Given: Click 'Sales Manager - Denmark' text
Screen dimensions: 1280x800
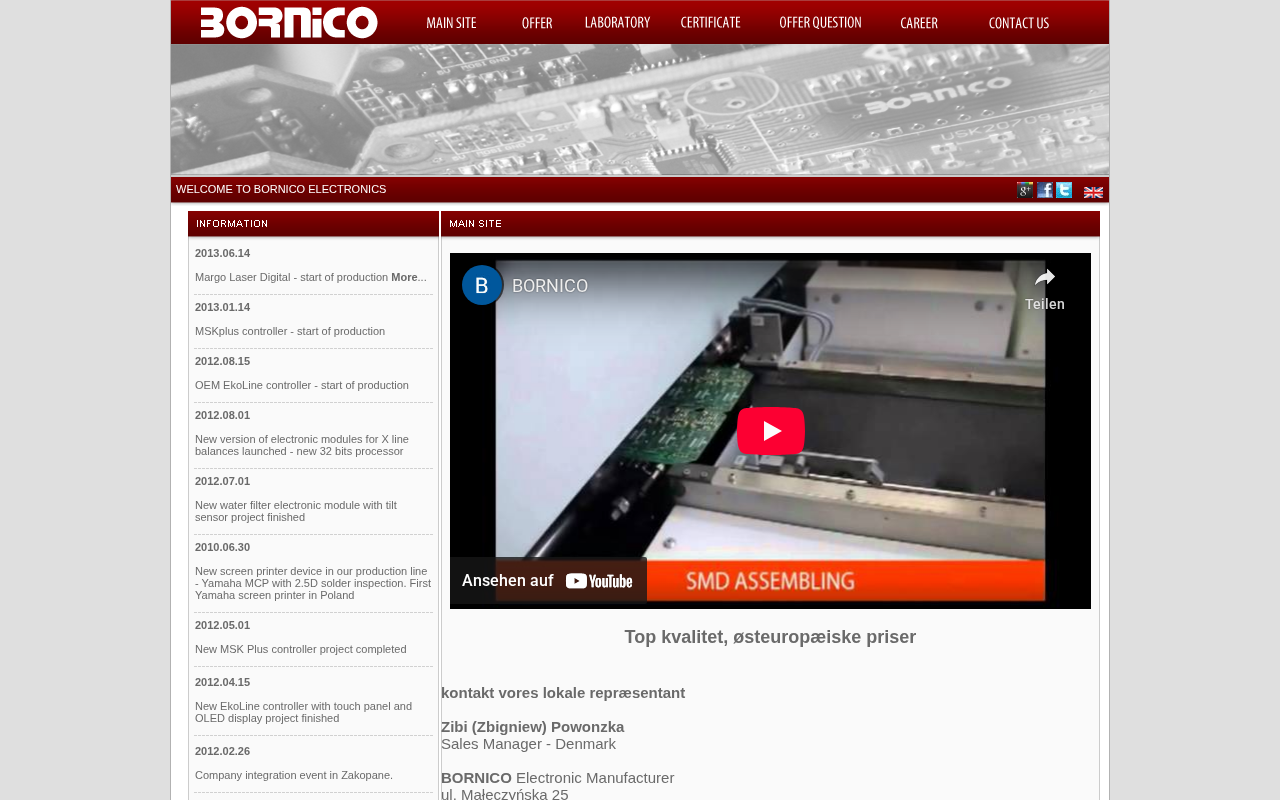Looking at the screenshot, I should [528, 744].
